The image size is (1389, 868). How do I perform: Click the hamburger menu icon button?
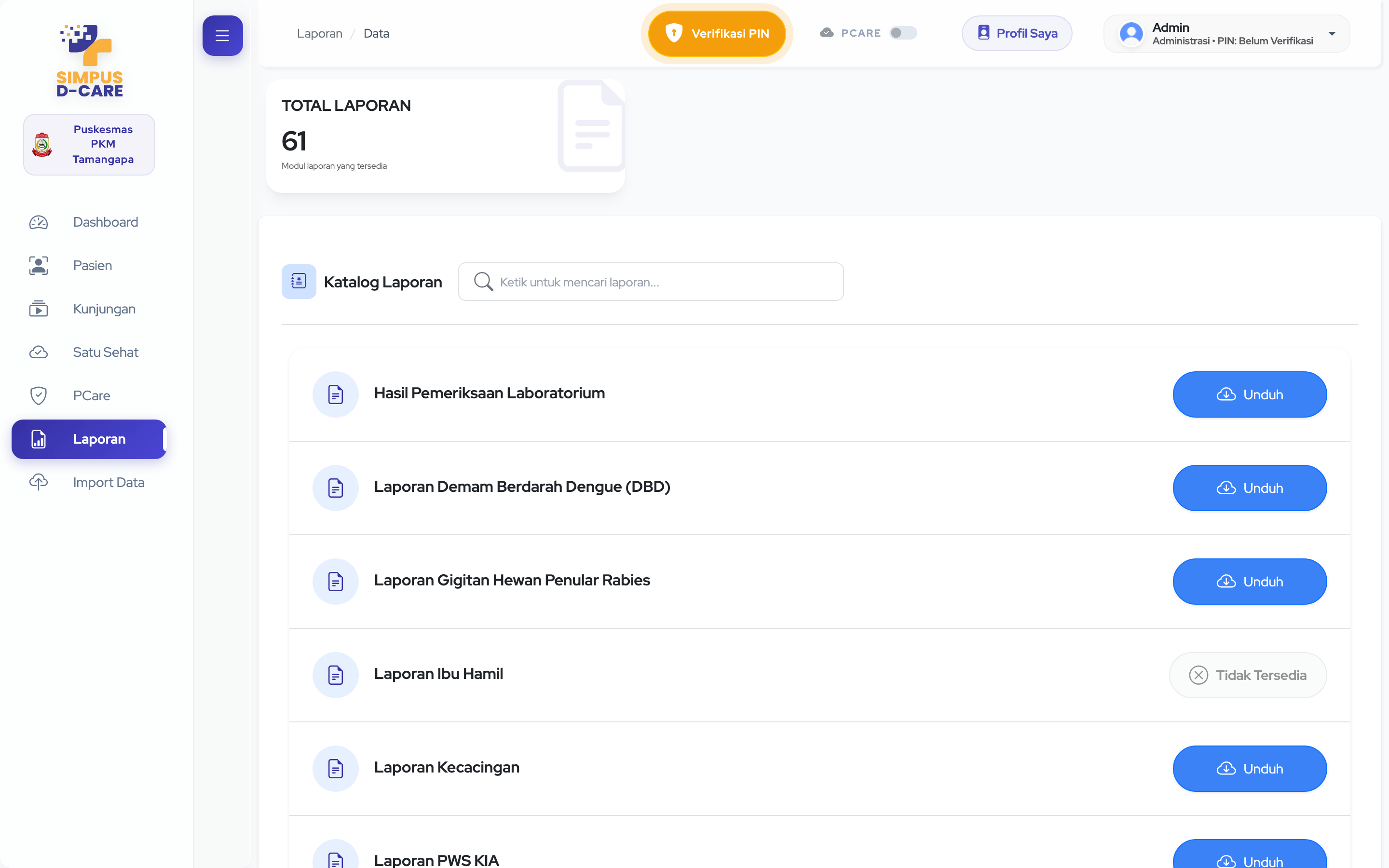pos(222,36)
